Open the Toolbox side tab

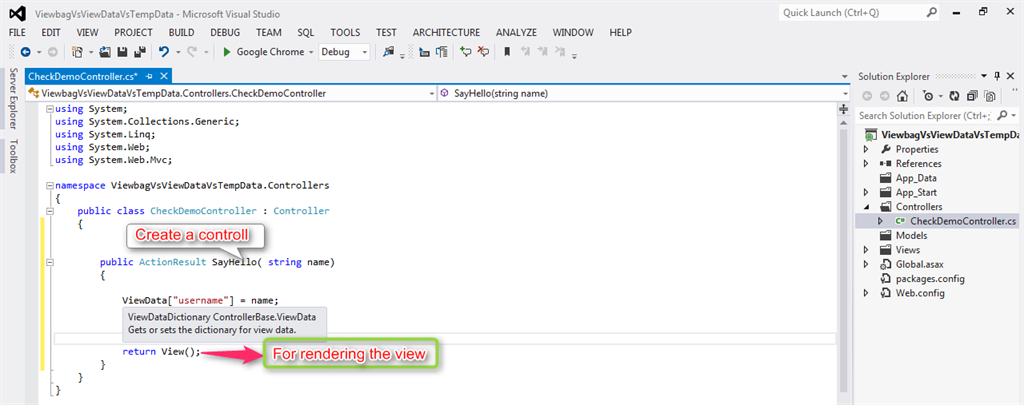[x=12, y=155]
